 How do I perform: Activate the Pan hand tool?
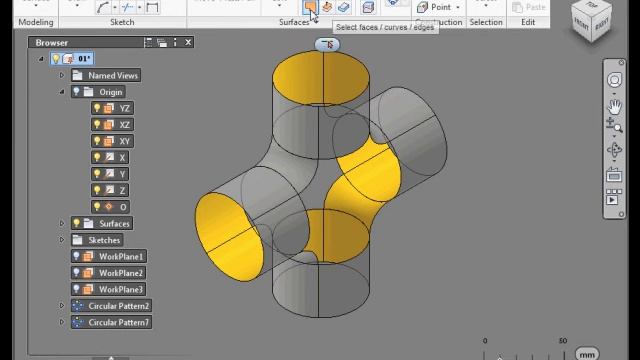(614, 107)
